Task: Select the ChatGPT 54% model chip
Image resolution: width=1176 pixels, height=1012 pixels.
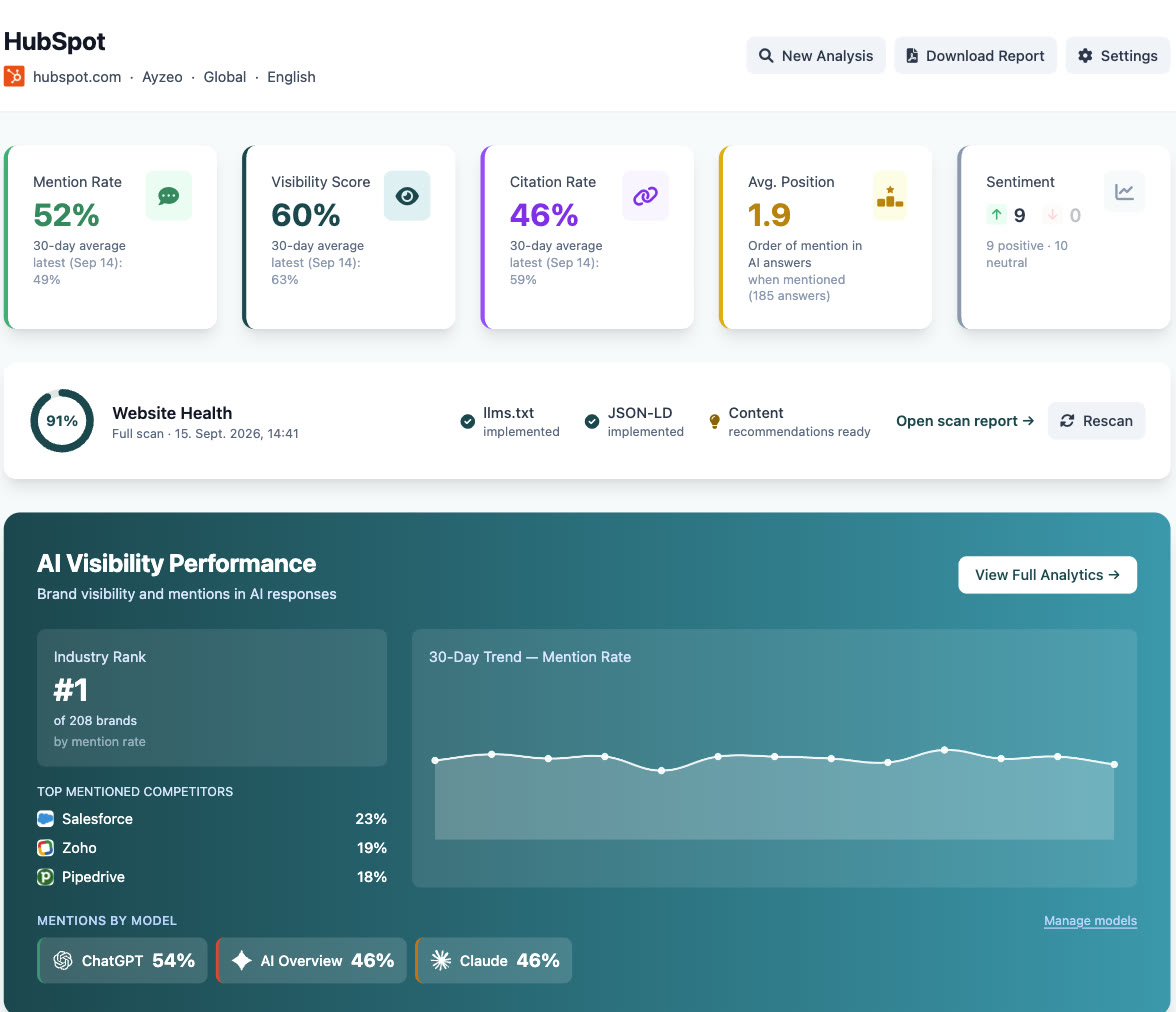Action: point(123,960)
